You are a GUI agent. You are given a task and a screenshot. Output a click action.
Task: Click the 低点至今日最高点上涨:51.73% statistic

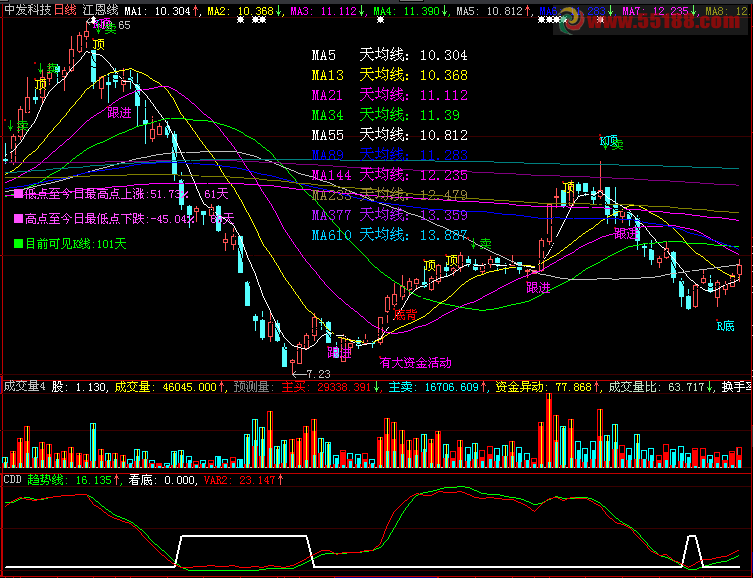click(101, 194)
